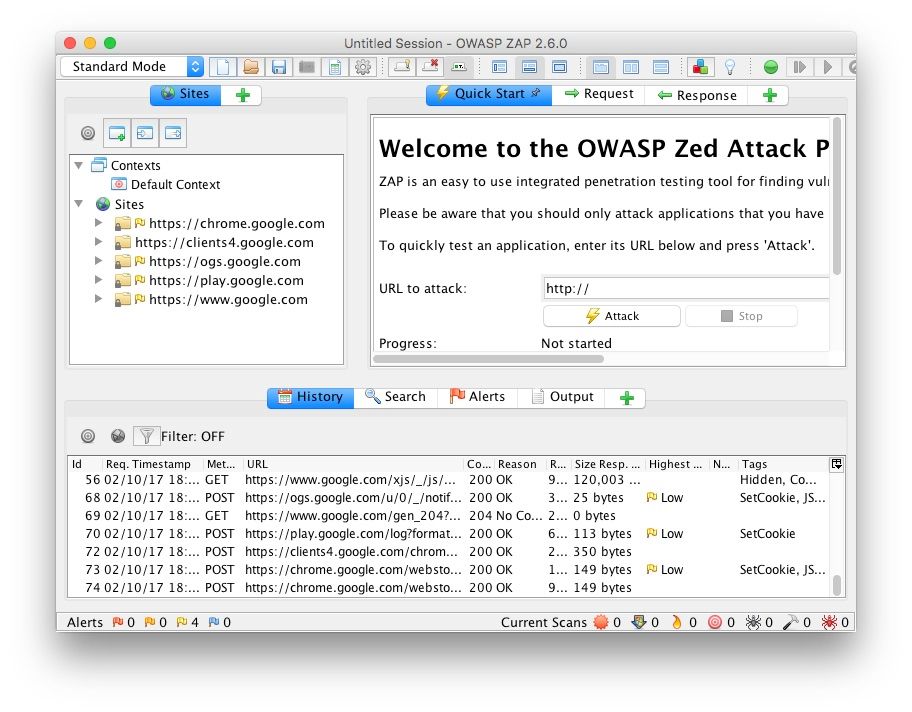Click the Import Context icon in the Sites panel
The height and width of the screenshot is (712, 912).
[145, 133]
